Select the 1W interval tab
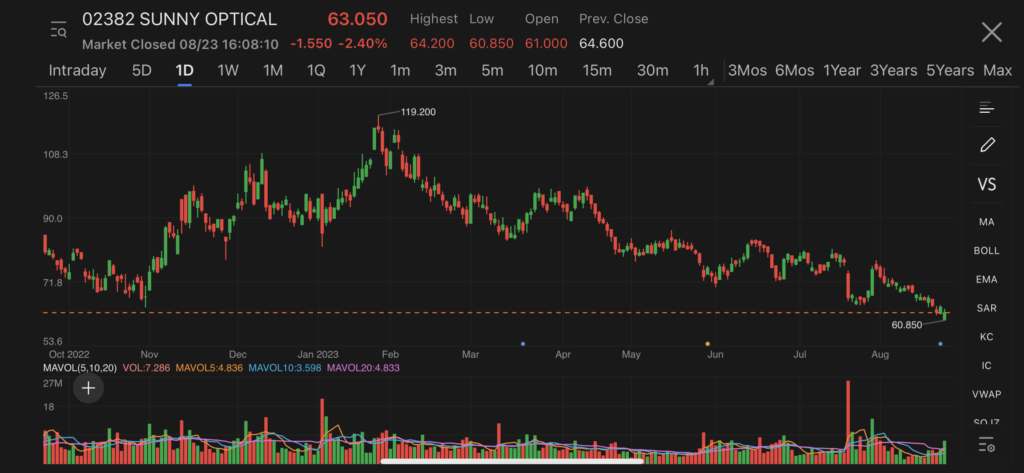 [x=228, y=71]
